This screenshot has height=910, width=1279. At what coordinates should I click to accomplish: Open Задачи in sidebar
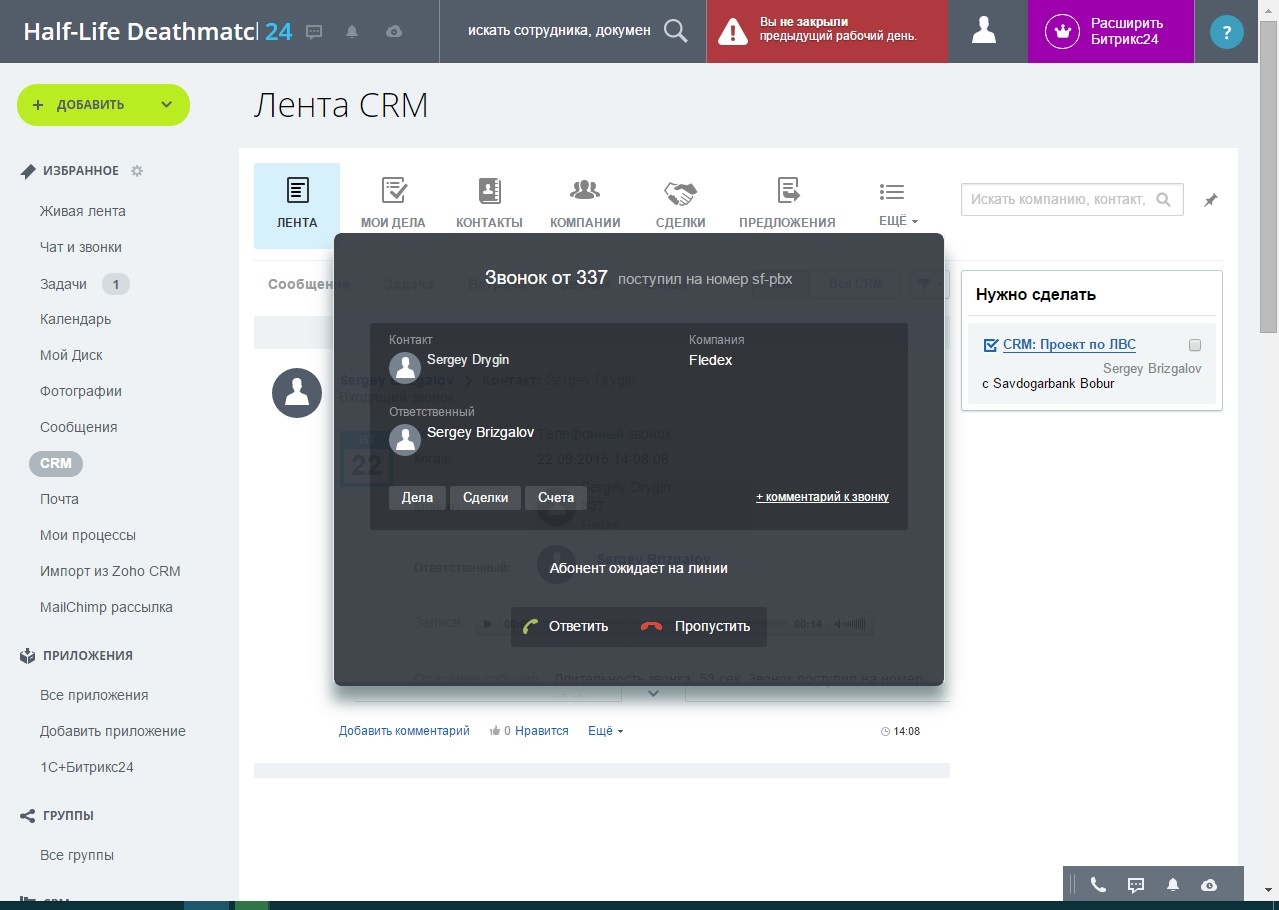coord(63,284)
